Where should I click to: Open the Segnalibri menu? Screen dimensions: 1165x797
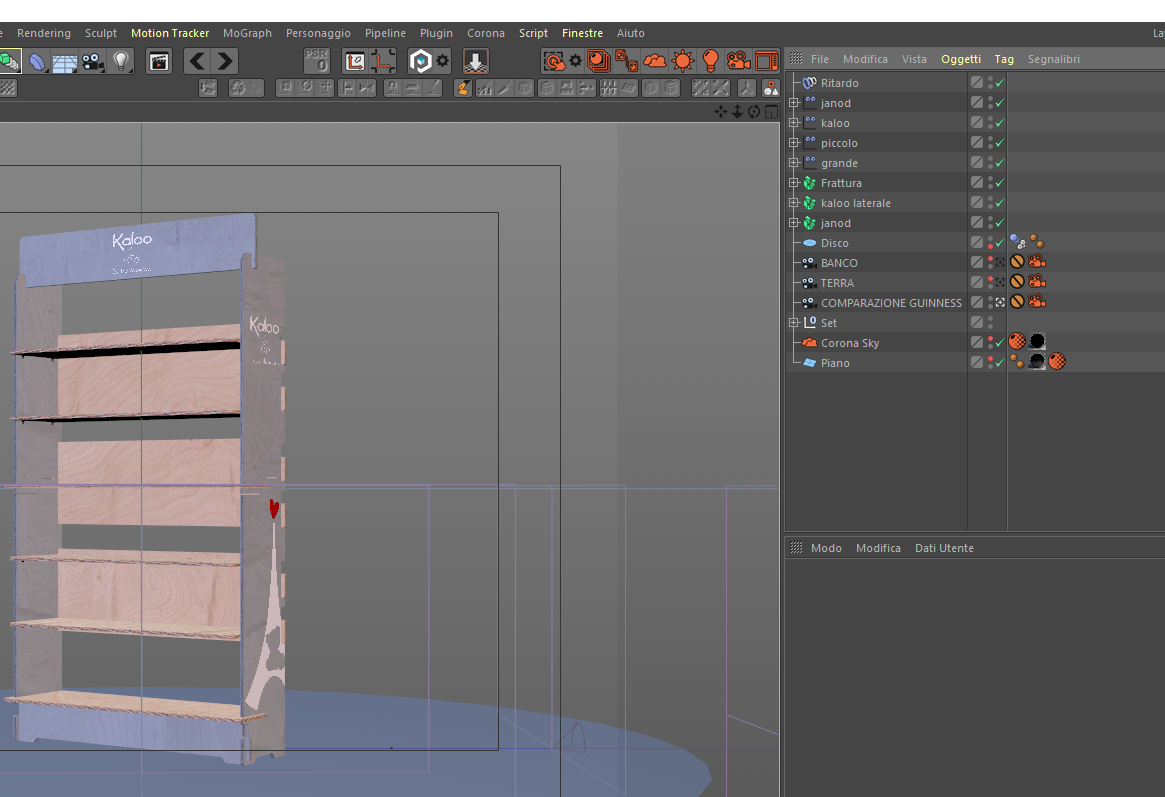1054,59
